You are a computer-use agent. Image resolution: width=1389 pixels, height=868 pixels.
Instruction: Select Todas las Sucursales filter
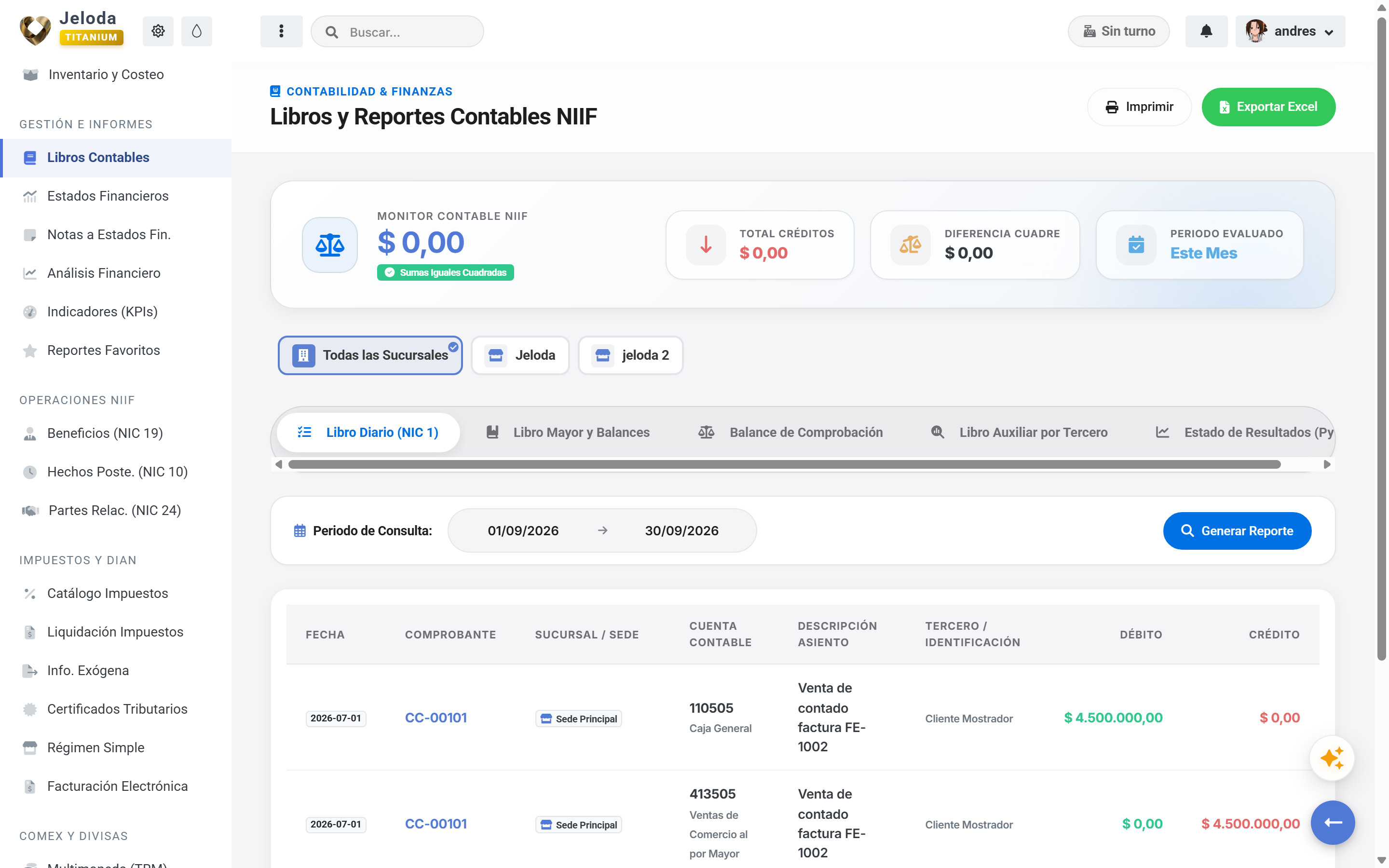[x=370, y=355]
